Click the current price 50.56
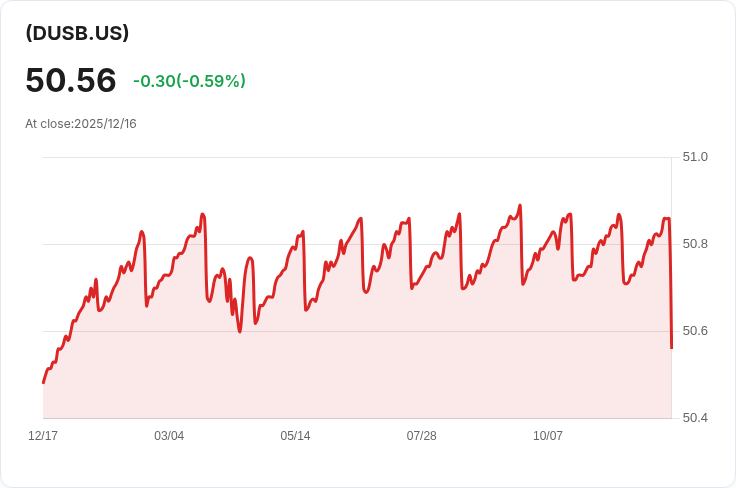Image resolution: width=736 pixels, height=488 pixels. (71, 80)
